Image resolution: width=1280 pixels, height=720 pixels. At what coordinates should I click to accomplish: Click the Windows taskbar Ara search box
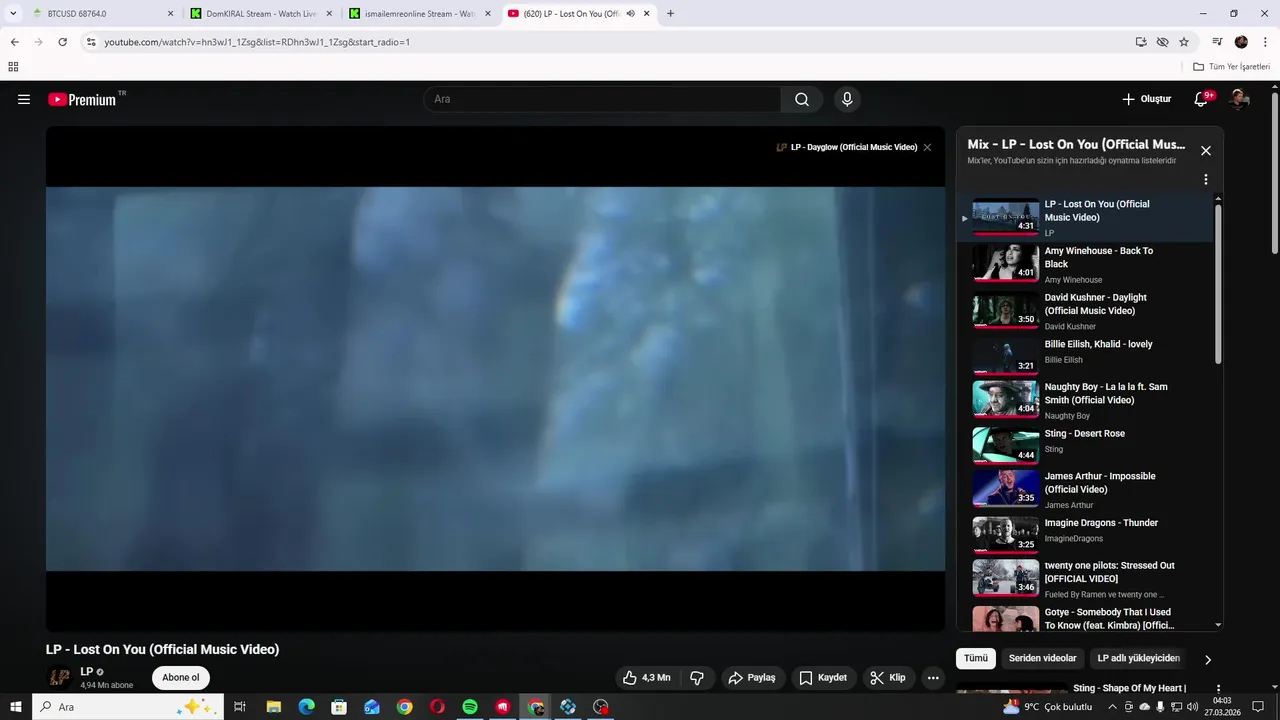(129, 707)
